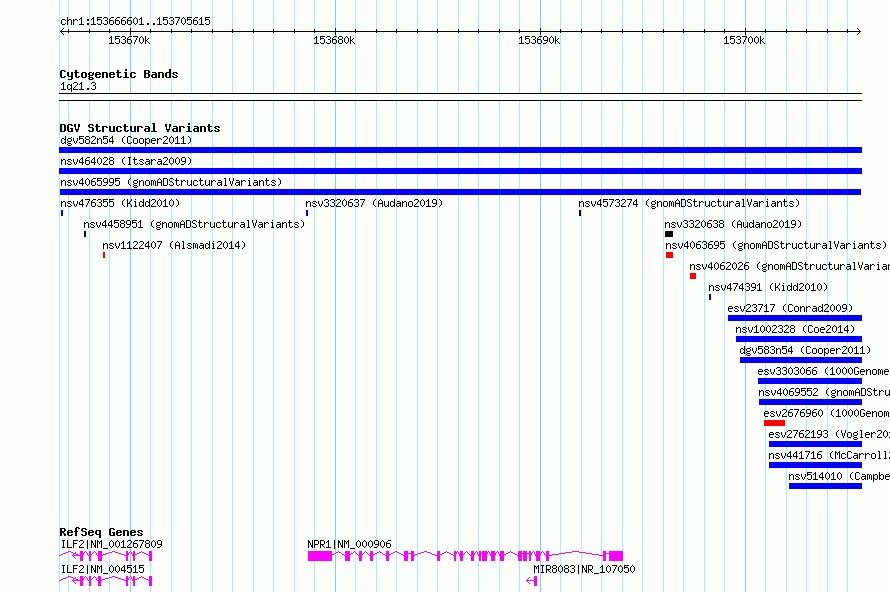890x592 pixels.
Task: Open nsv3320638 (Audano2019) label
Action: [733, 224]
